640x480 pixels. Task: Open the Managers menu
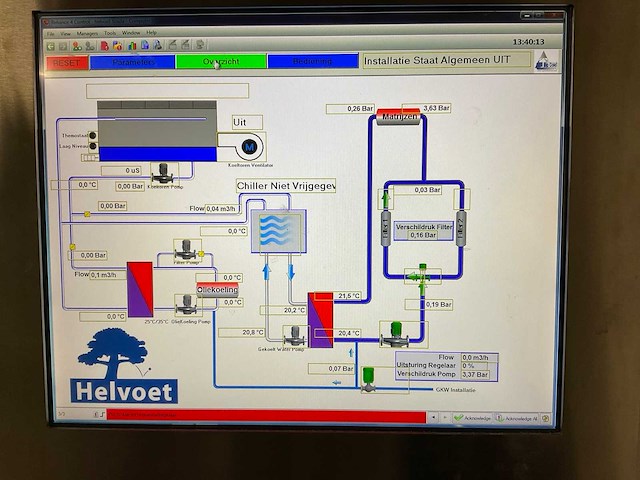[88, 33]
